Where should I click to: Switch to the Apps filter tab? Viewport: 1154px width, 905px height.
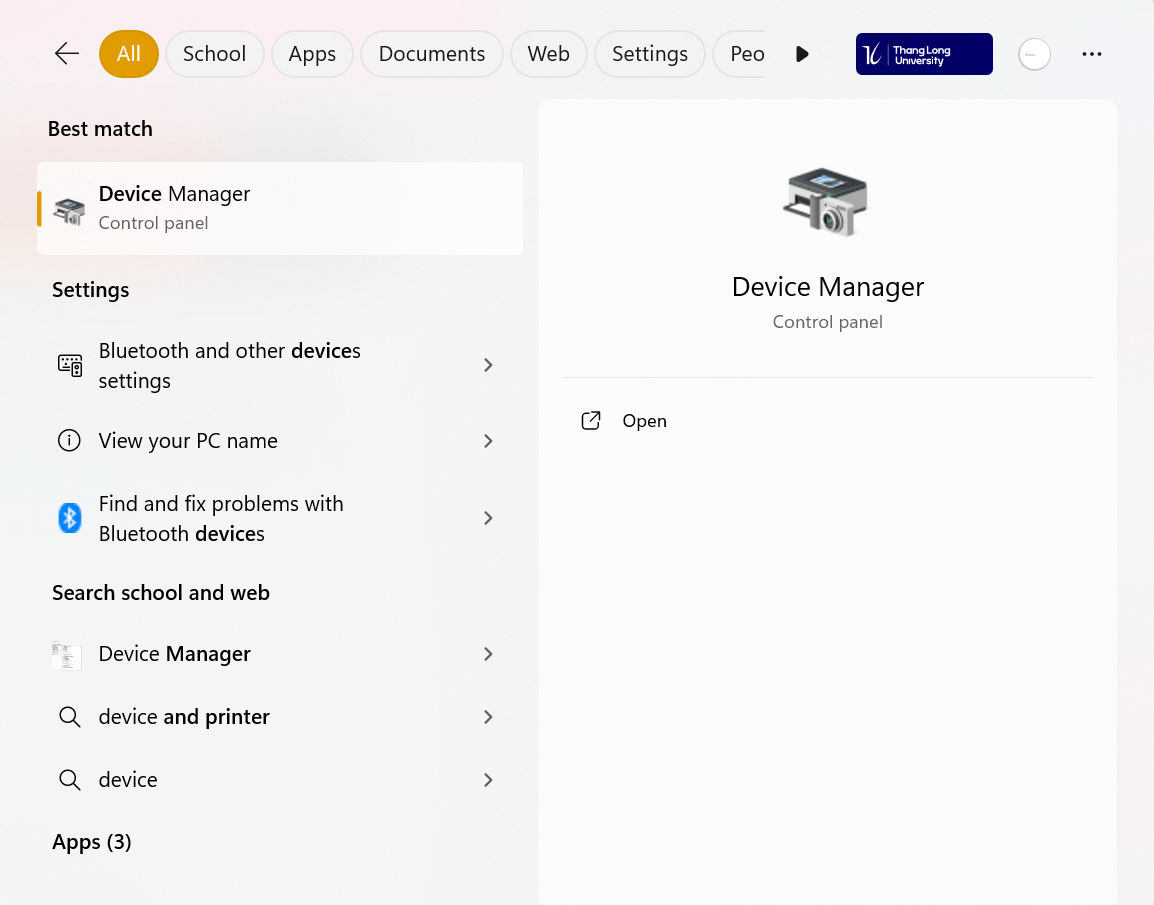click(x=312, y=54)
